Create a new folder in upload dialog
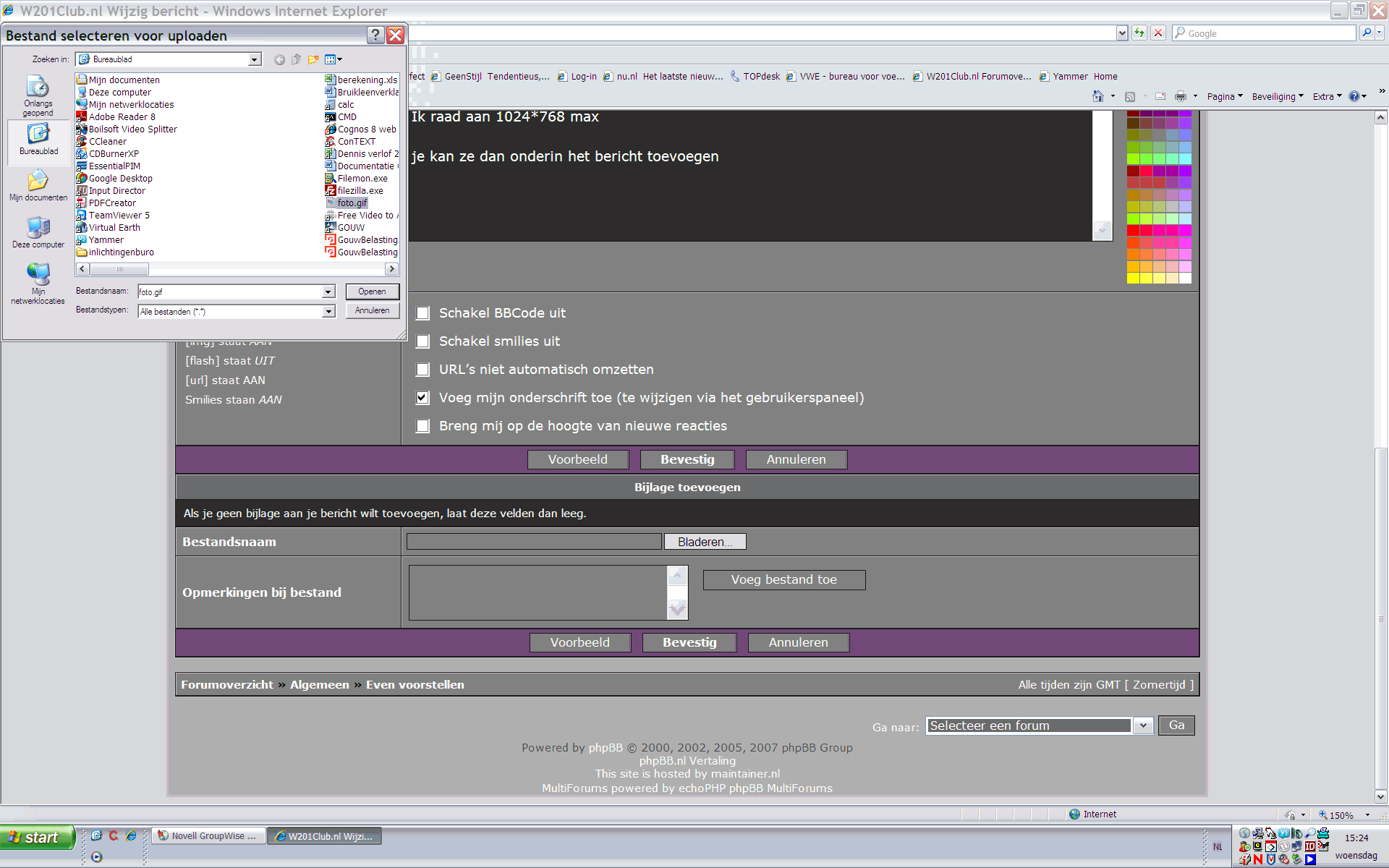 313,59
